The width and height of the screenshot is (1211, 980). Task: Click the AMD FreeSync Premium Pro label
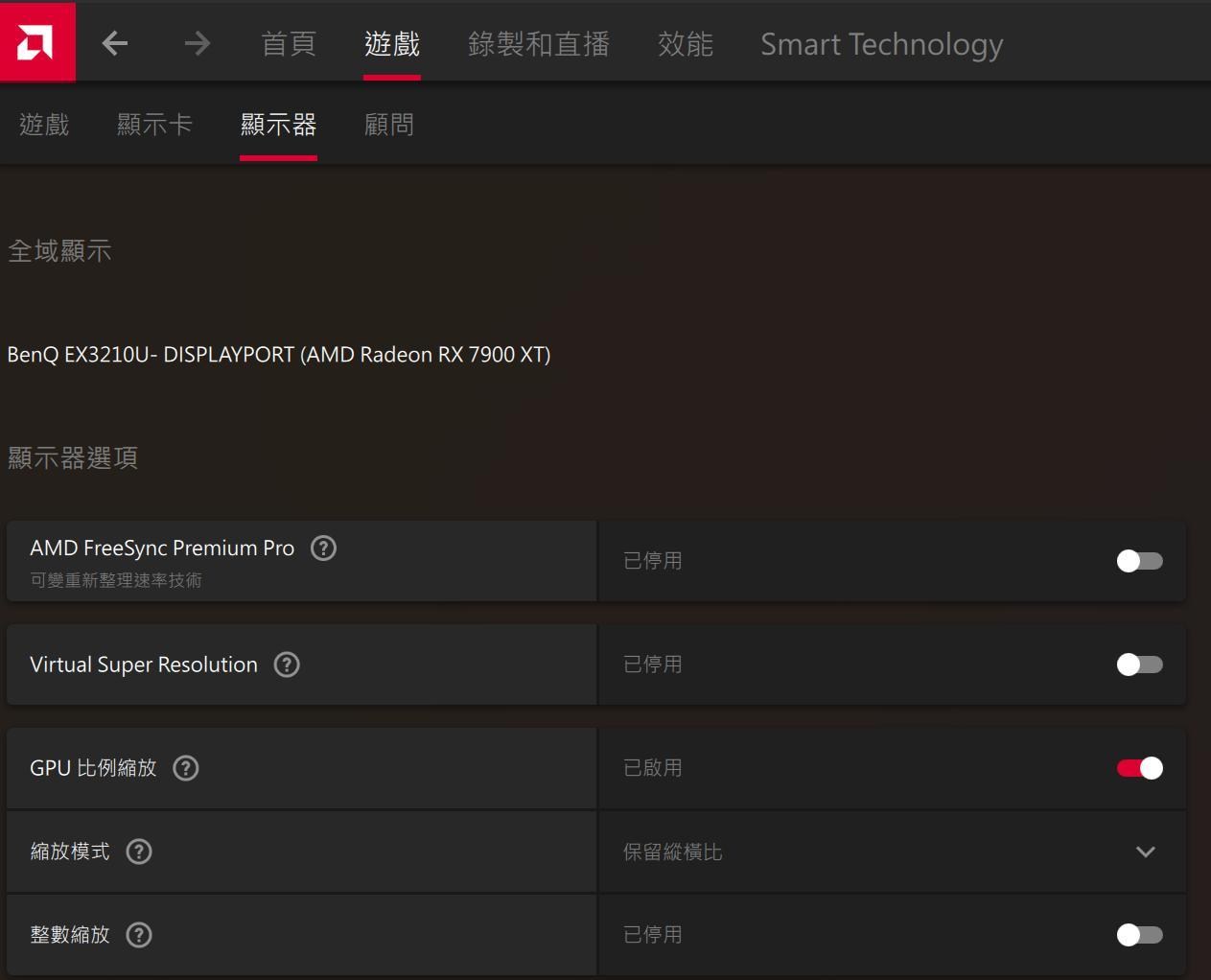(162, 548)
